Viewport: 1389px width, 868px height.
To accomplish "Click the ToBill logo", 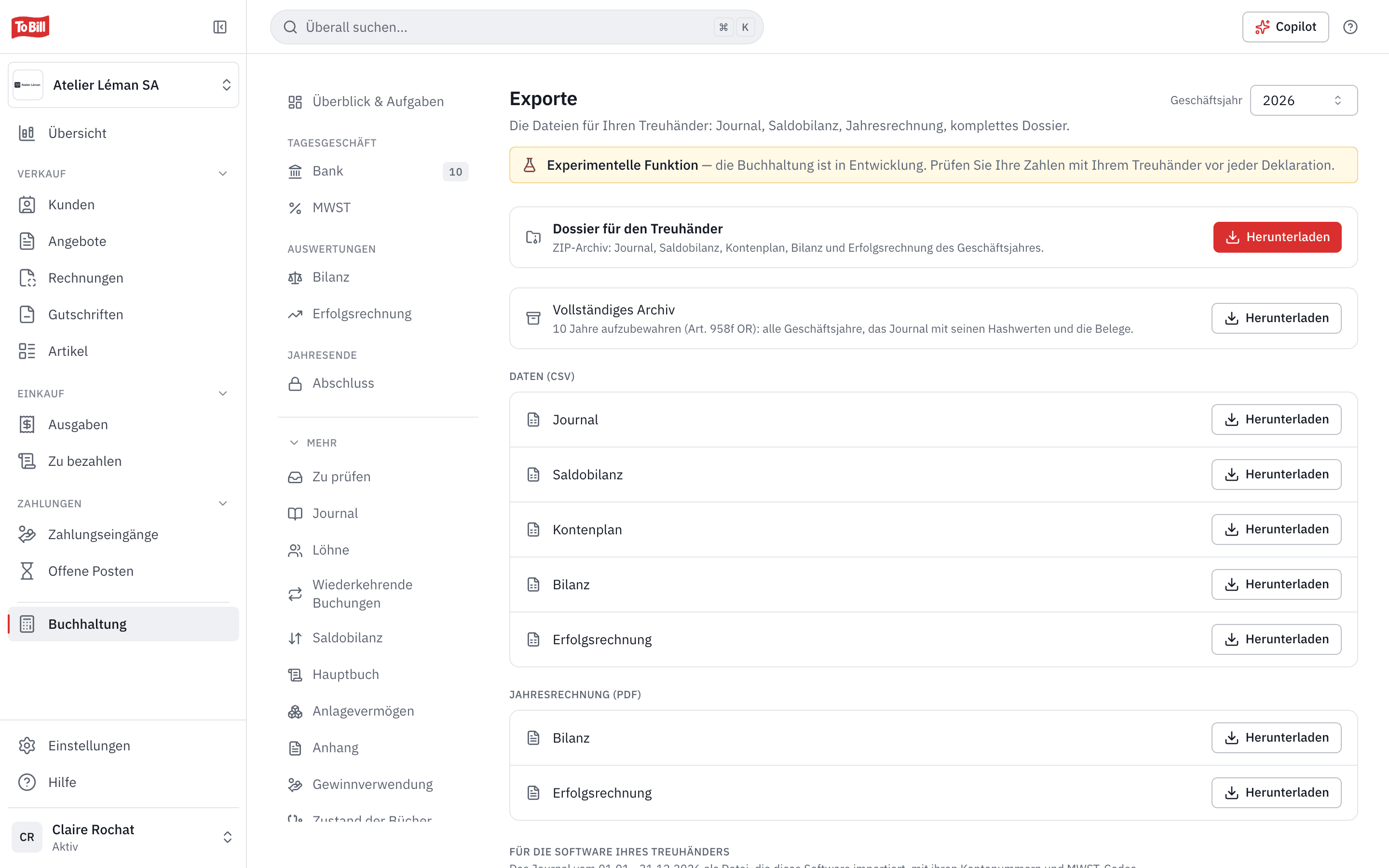I will tap(30, 27).
